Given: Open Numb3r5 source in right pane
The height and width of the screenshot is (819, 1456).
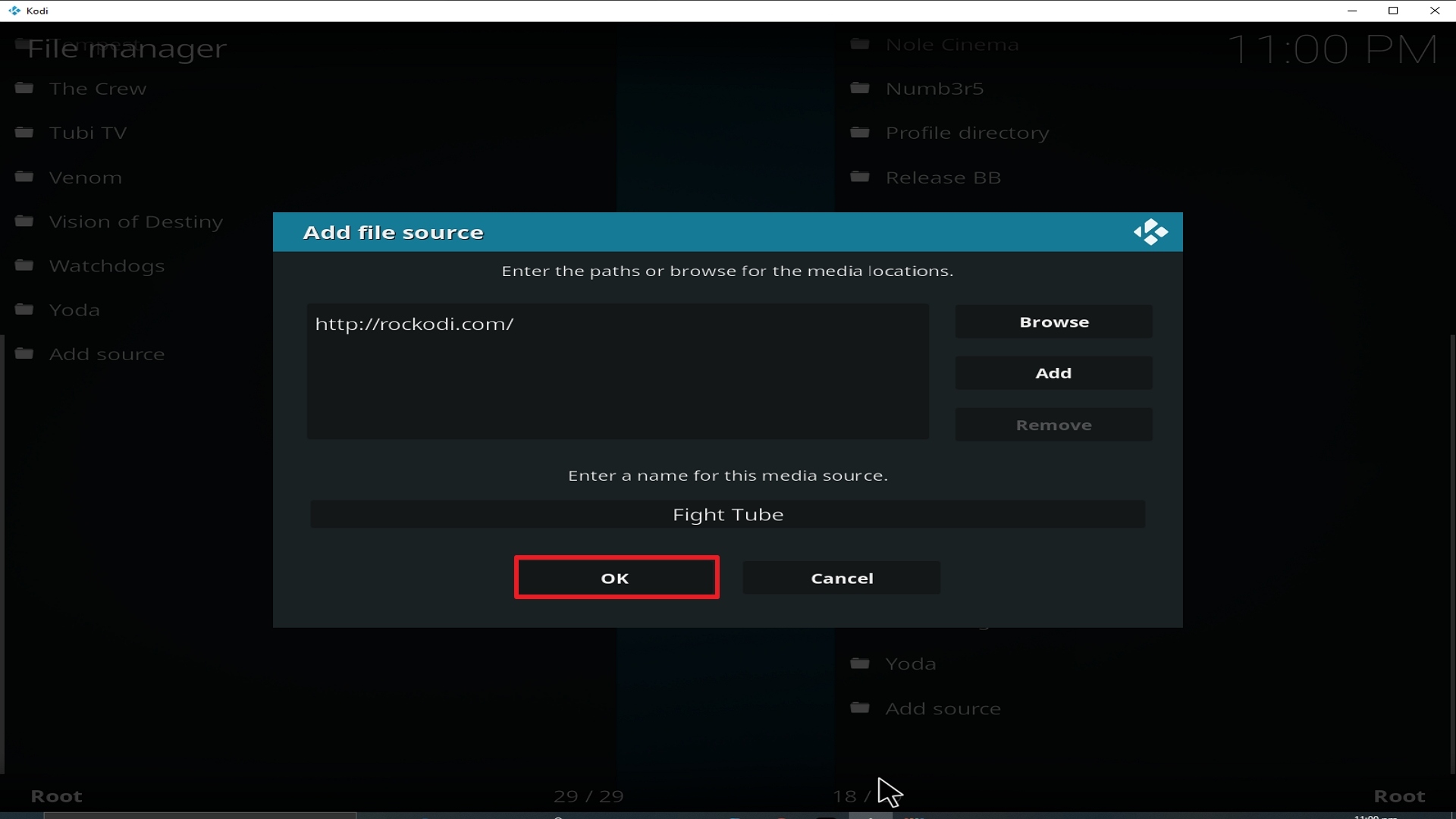Looking at the screenshot, I should [x=935, y=89].
